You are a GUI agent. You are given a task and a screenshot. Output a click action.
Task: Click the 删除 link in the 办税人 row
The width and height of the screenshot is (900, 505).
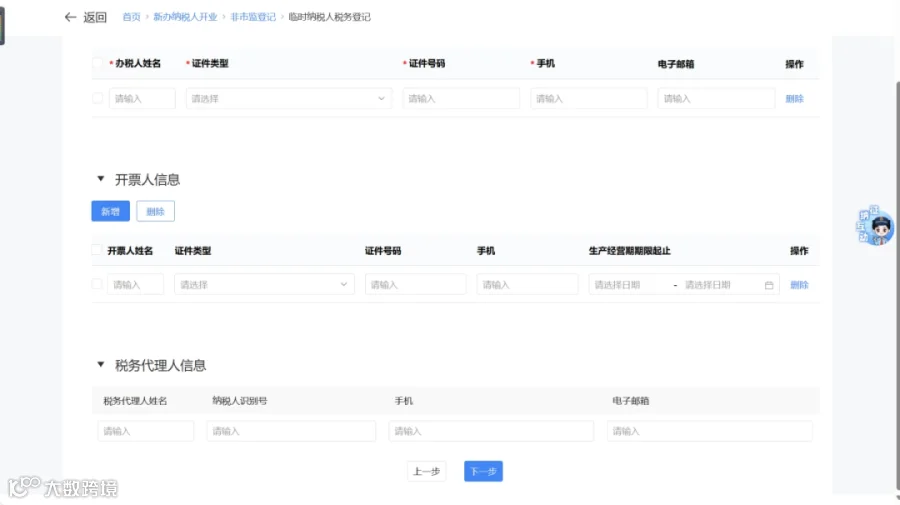[794, 99]
